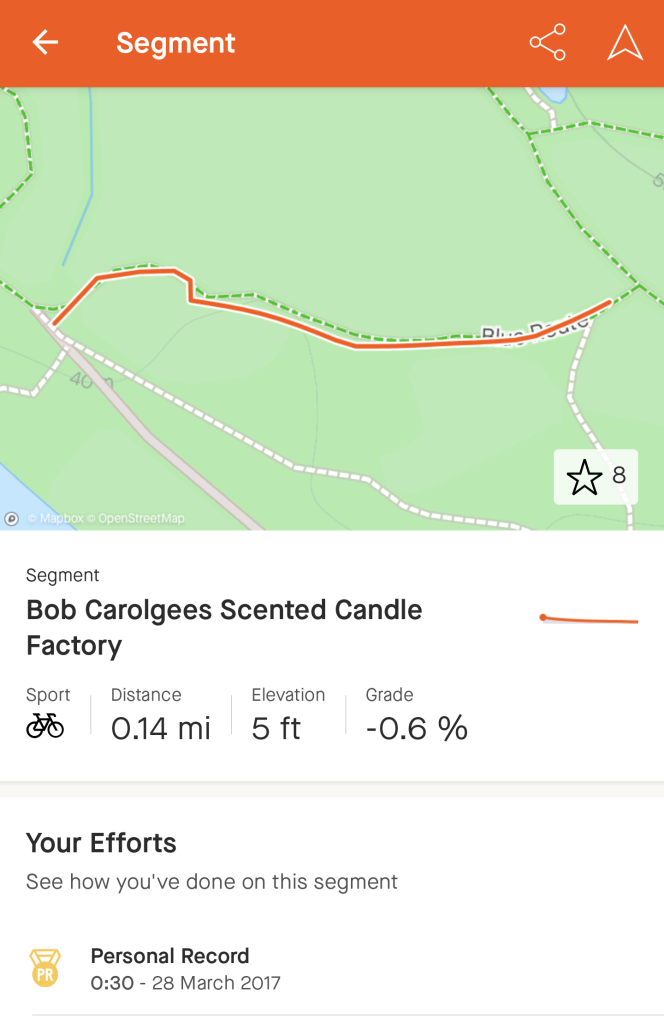Image resolution: width=664 pixels, height=1024 pixels.
Task: Tap the Segment header title
Action: [175, 43]
